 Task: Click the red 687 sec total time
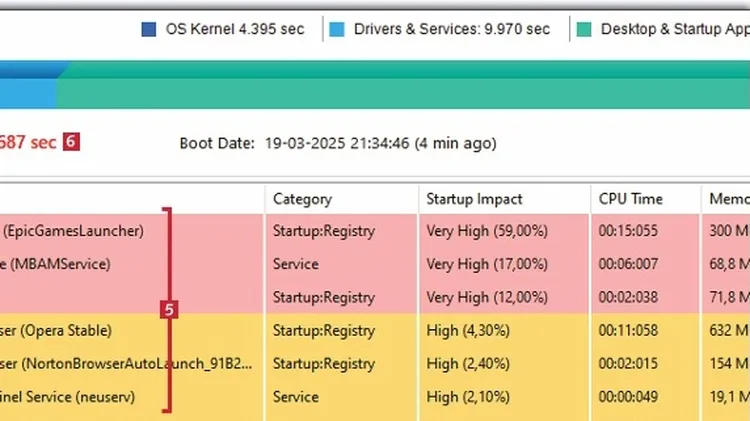[x=28, y=142]
